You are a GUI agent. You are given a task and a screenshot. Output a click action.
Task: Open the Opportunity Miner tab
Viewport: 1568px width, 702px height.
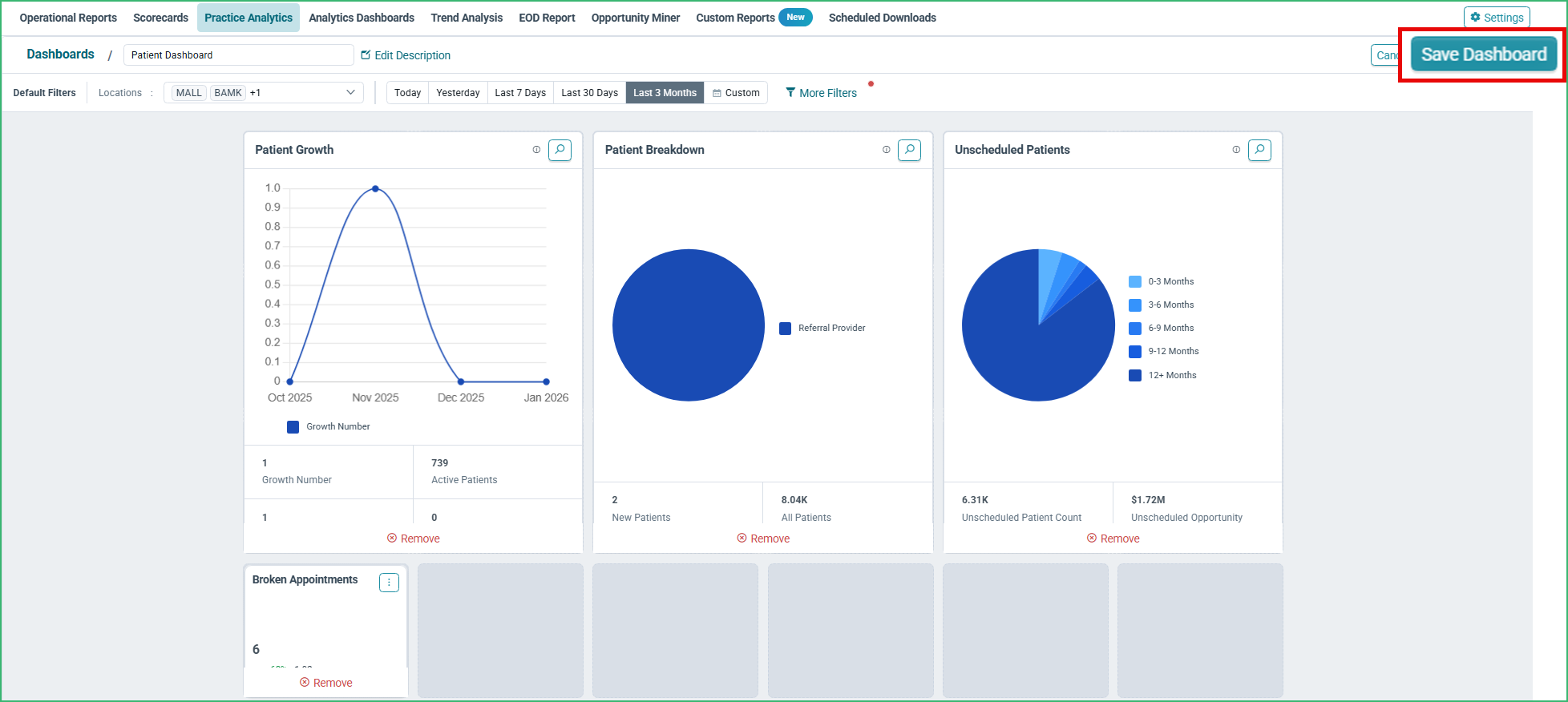pos(636,18)
